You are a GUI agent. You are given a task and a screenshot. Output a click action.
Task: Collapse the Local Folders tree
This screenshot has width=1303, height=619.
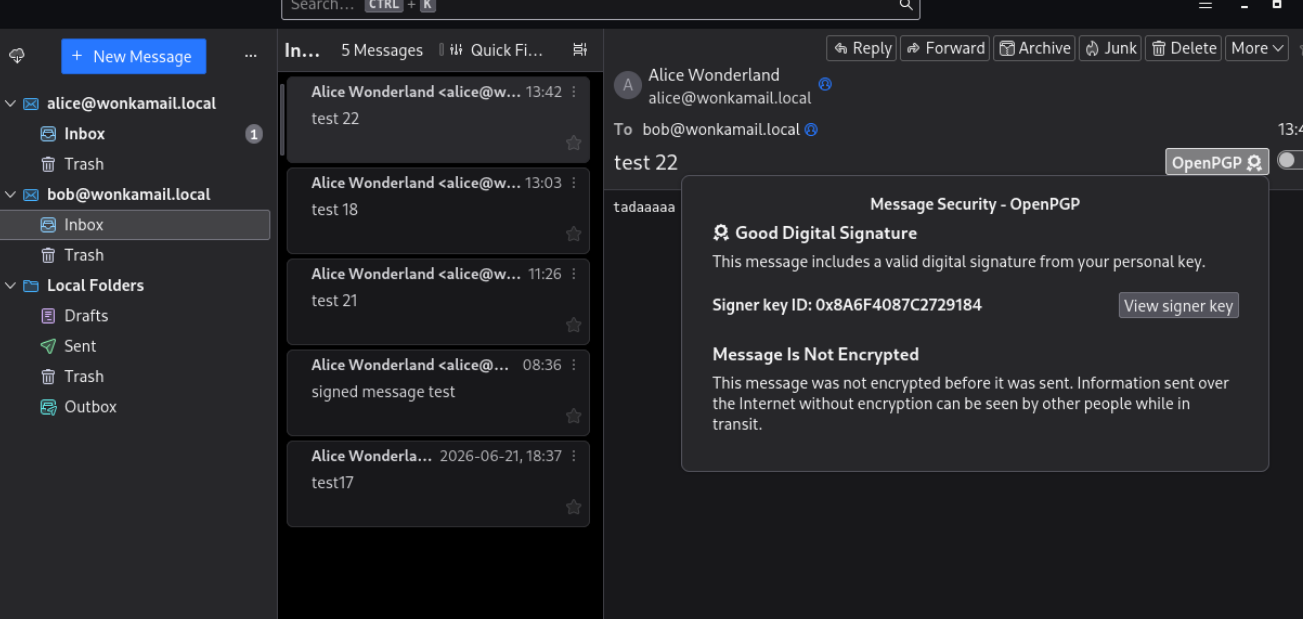click(x=10, y=285)
